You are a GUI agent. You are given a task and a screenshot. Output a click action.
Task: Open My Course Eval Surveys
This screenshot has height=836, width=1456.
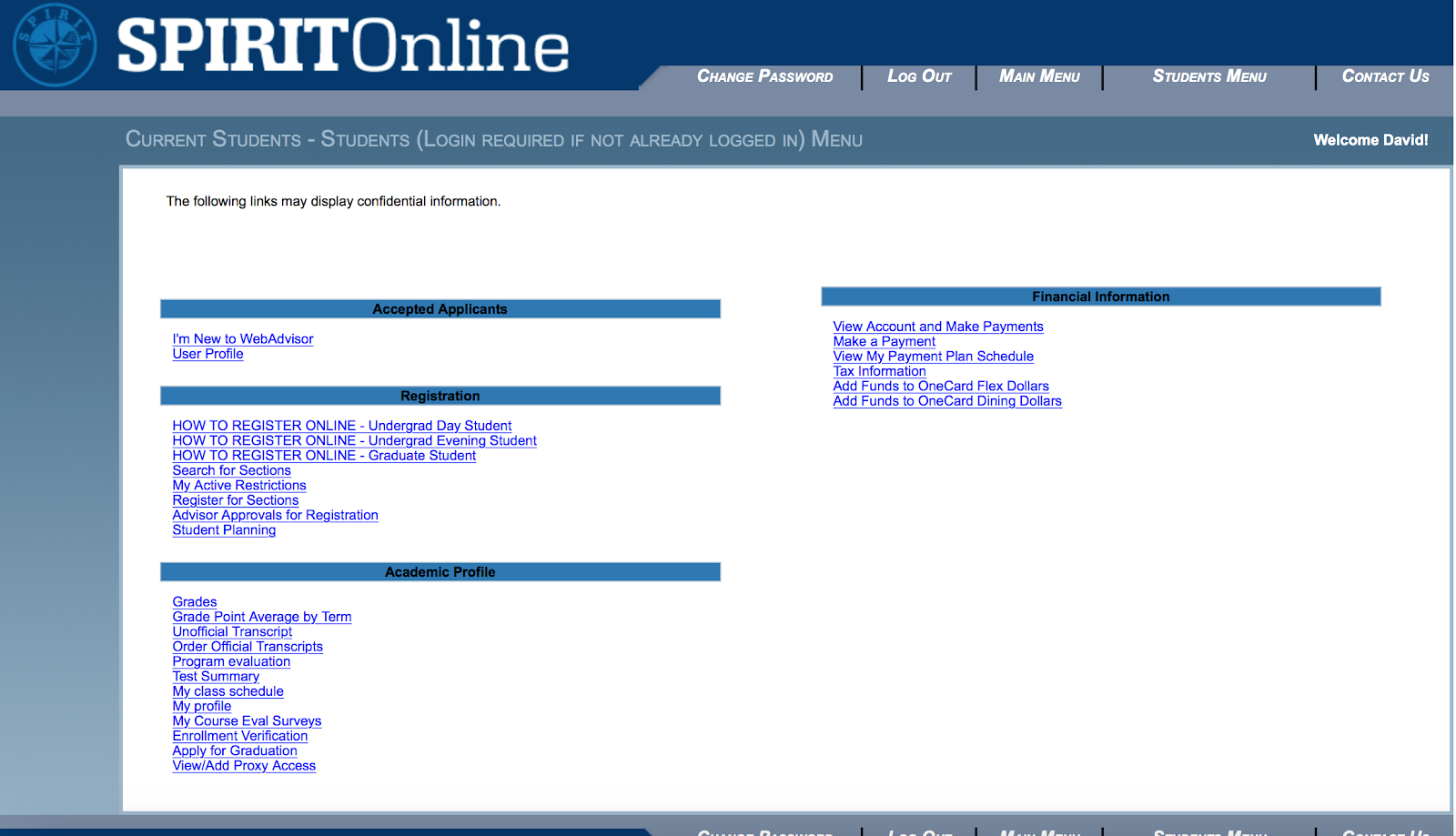click(x=247, y=721)
